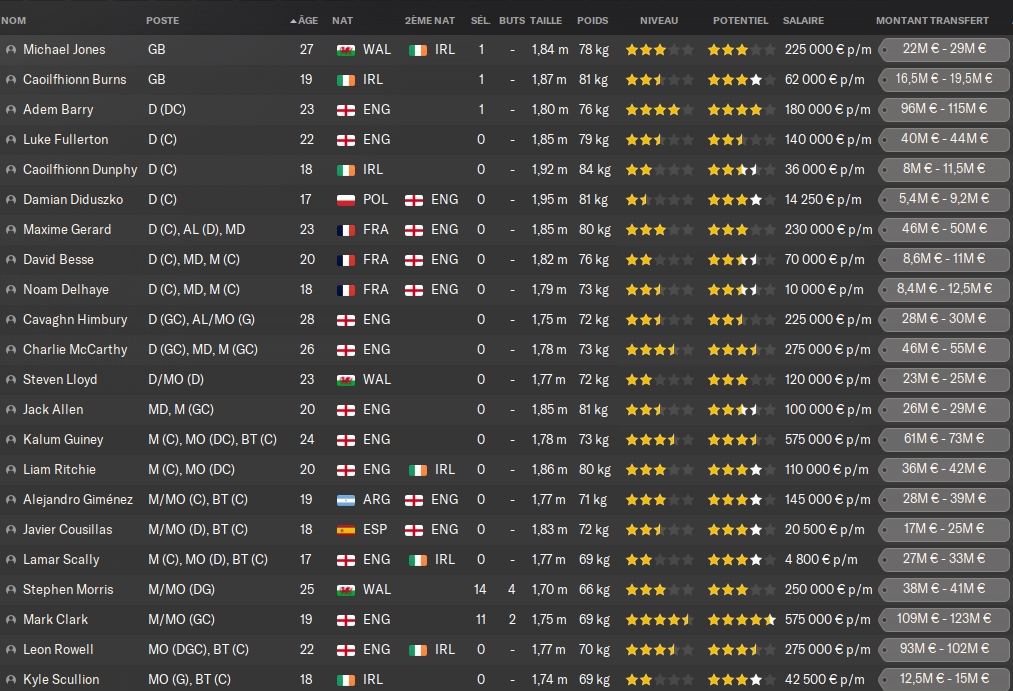Open Damian Diduszko's 5,4M € - 9,2M € value
Image resolution: width=1013 pixels, height=691 pixels.
[x=944, y=199]
